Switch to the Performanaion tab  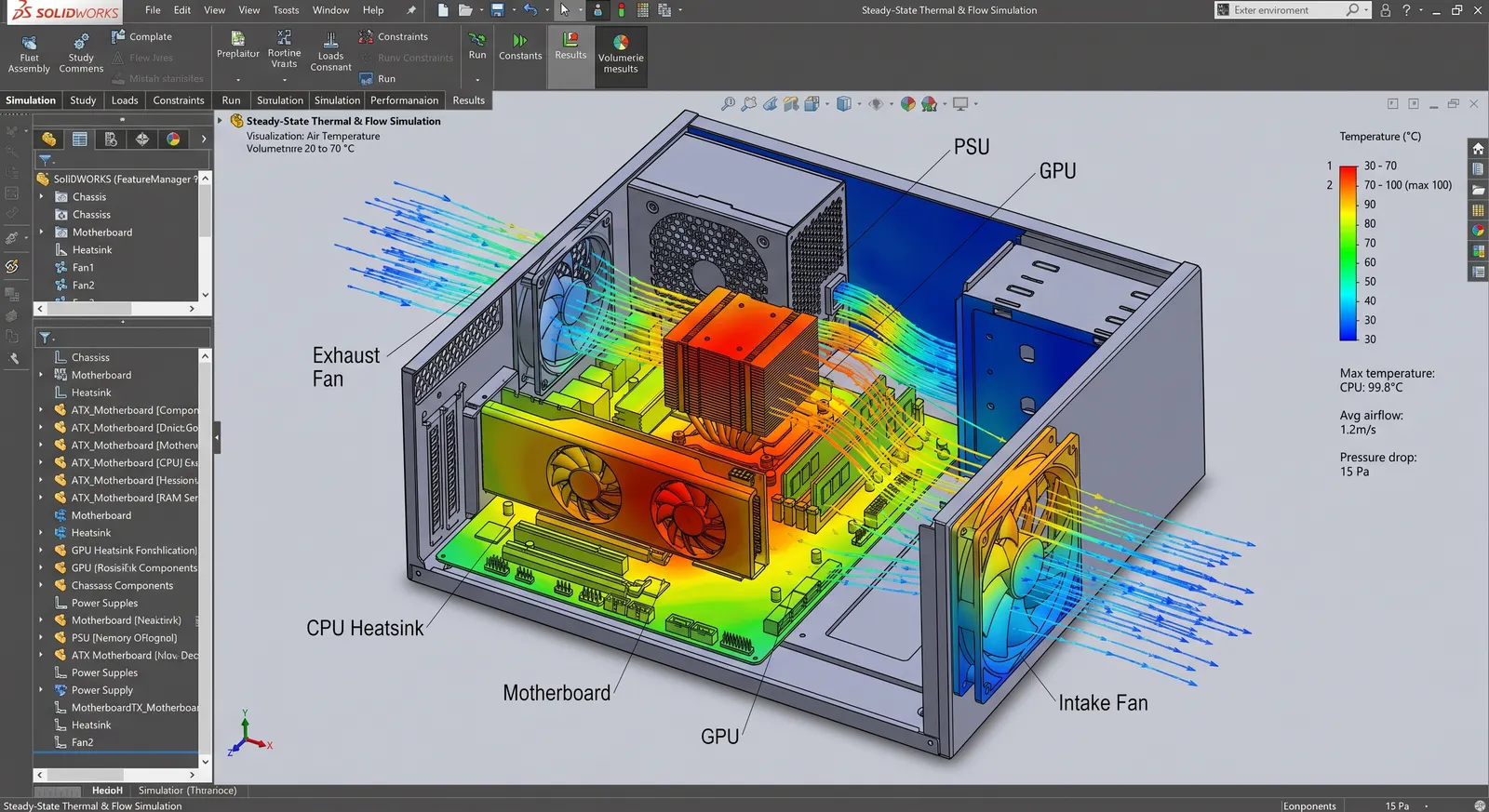click(404, 100)
